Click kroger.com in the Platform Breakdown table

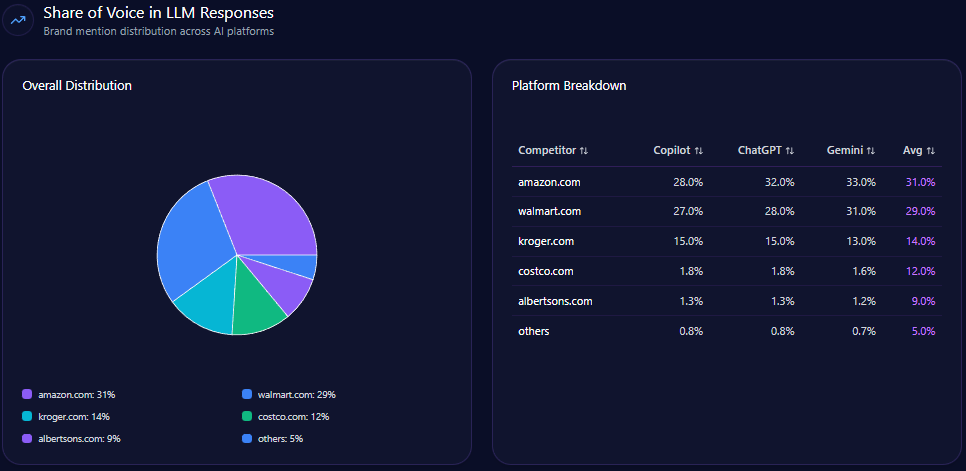pyautogui.click(x=546, y=241)
